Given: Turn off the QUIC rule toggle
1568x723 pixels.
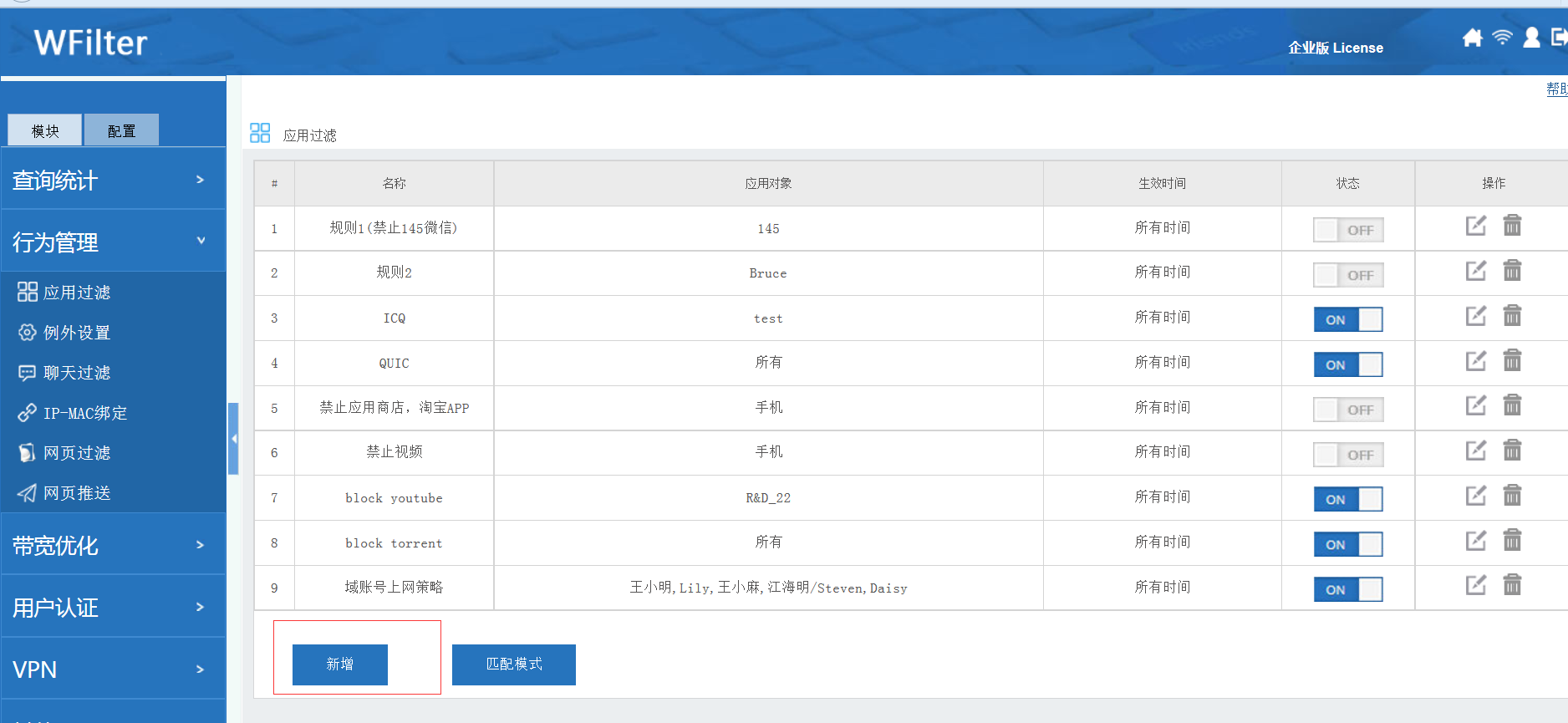Looking at the screenshot, I should click(x=1347, y=364).
